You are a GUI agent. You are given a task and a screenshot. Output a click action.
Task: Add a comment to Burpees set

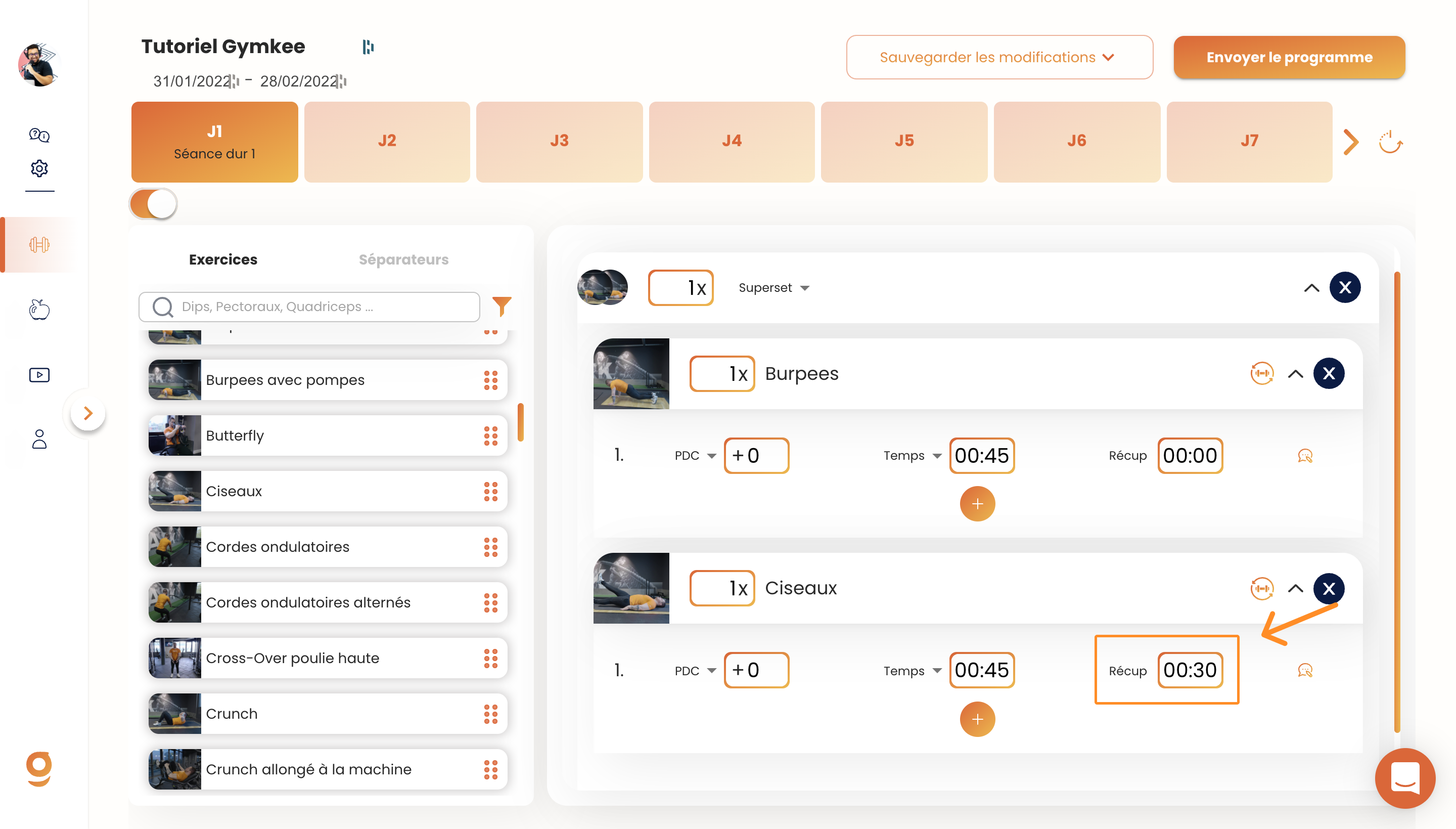tap(1305, 456)
